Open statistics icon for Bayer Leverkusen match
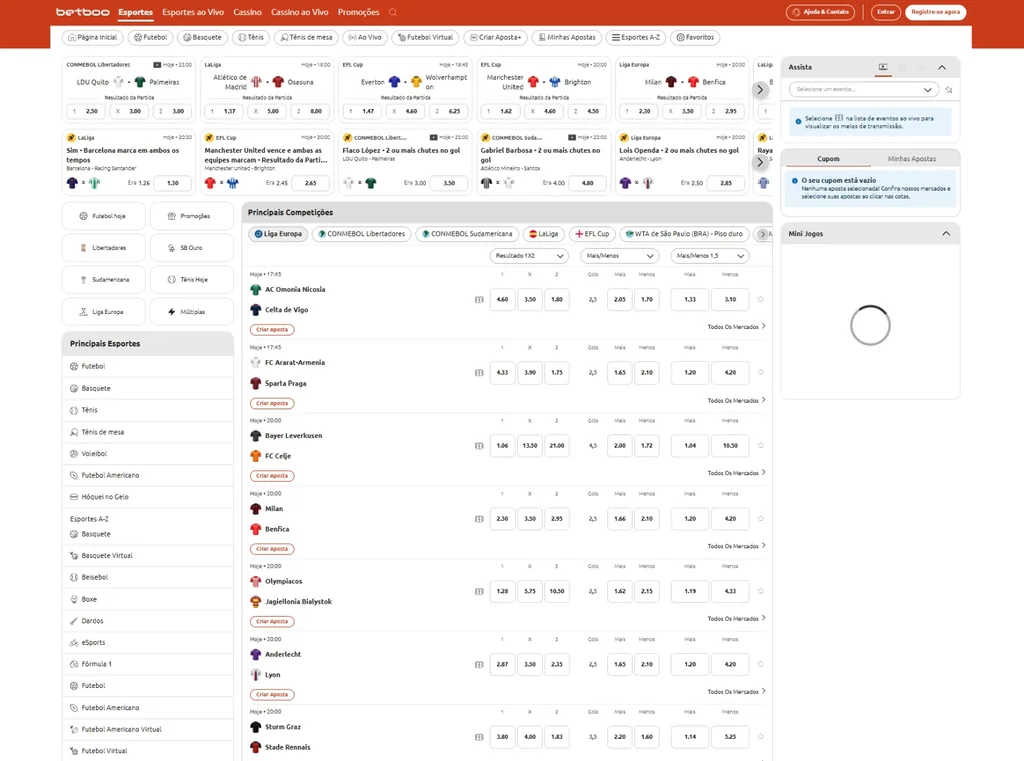The image size is (1024, 761). coord(479,445)
